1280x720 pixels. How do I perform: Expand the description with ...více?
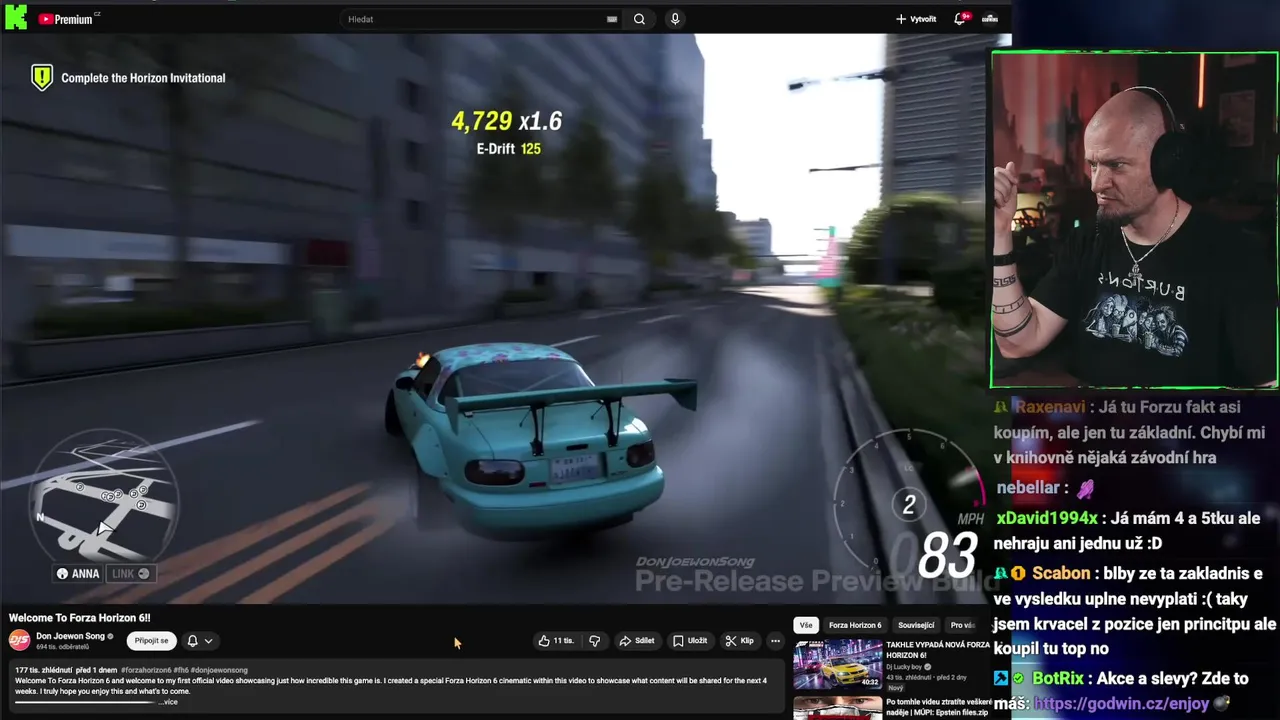(167, 702)
